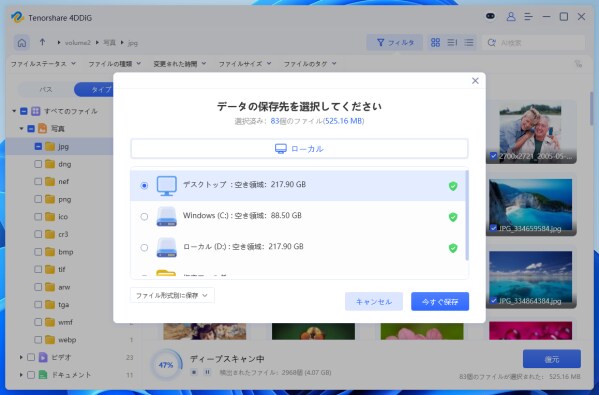Image resolution: width=599 pixels, height=395 pixels.
Task: Open the chat assistant icon in the title bar
Action: click(x=491, y=16)
